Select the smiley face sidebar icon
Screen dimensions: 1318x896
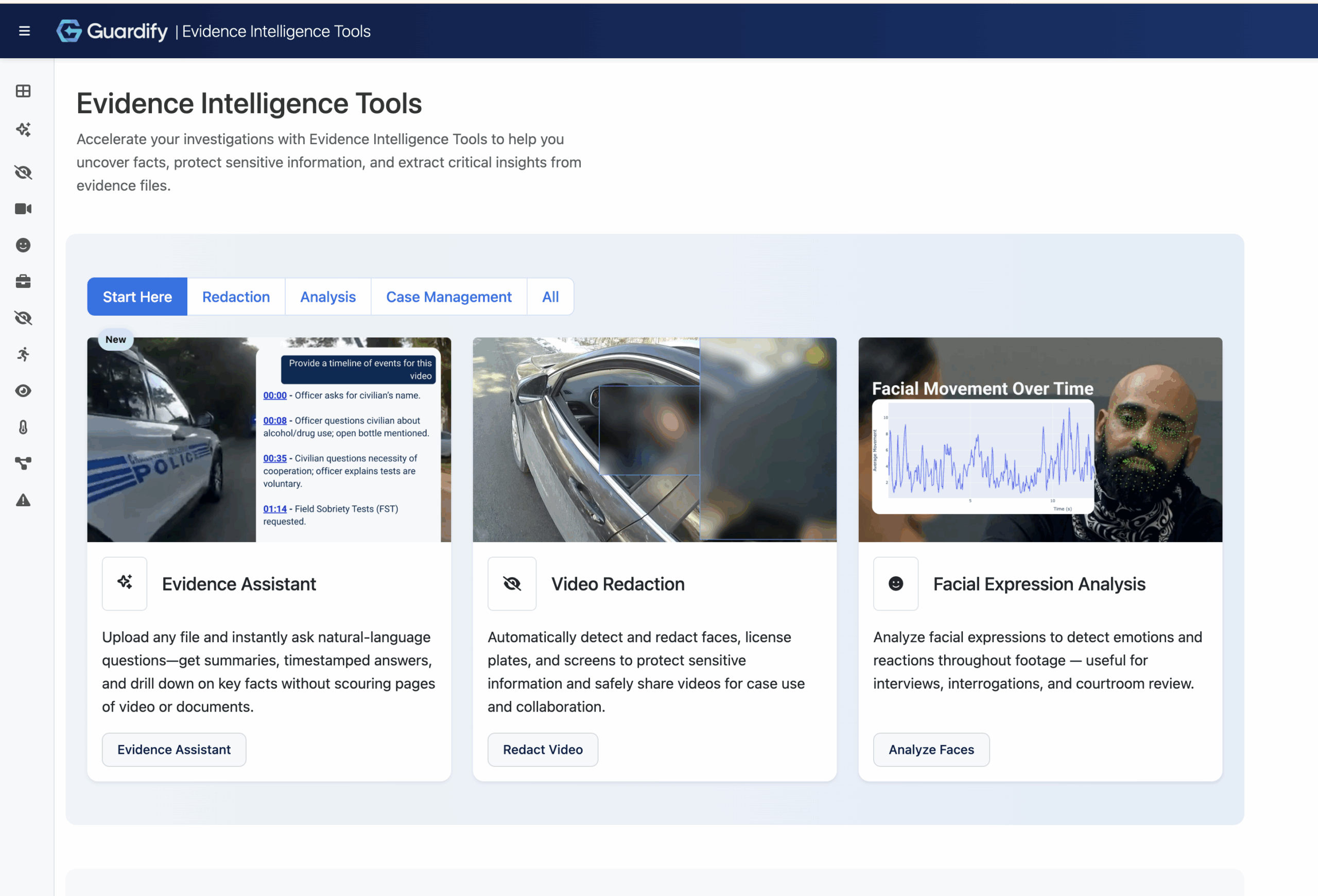pos(23,245)
